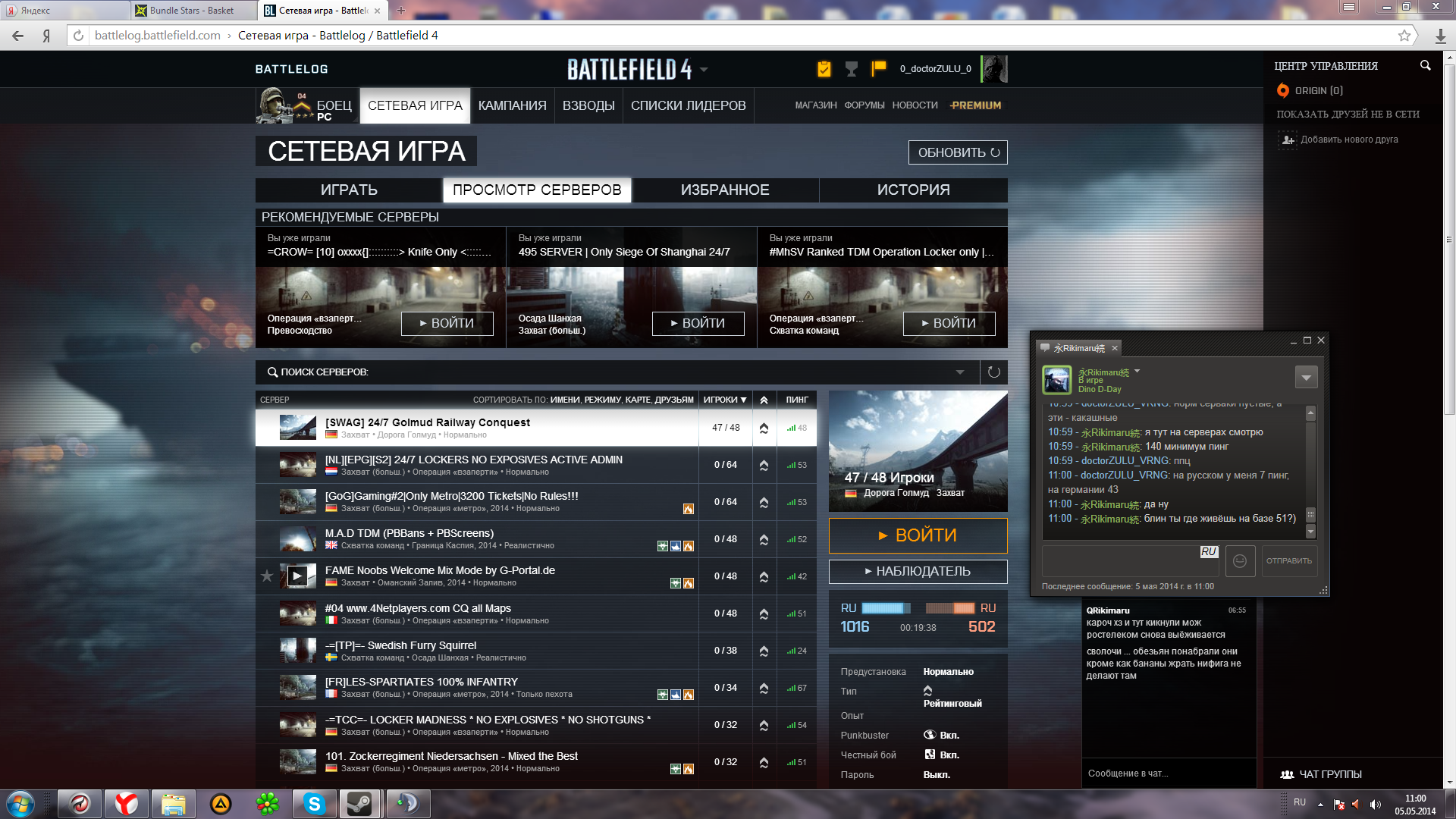This screenshot has width=1456, height=819.
Task: Click the НАБЛЮДАТЕЛЬ spectator button
Action: pos(918,572)
